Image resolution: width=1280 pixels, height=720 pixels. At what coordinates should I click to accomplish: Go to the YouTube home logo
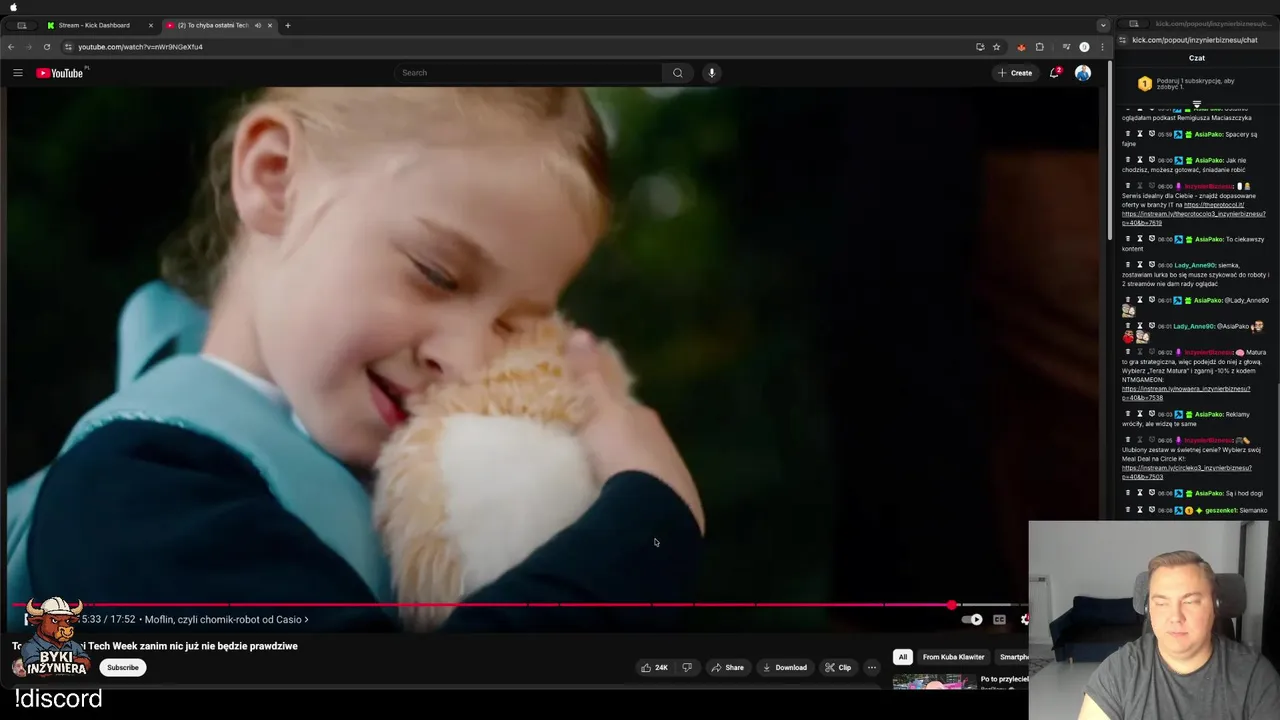click(x=60, y=73)
